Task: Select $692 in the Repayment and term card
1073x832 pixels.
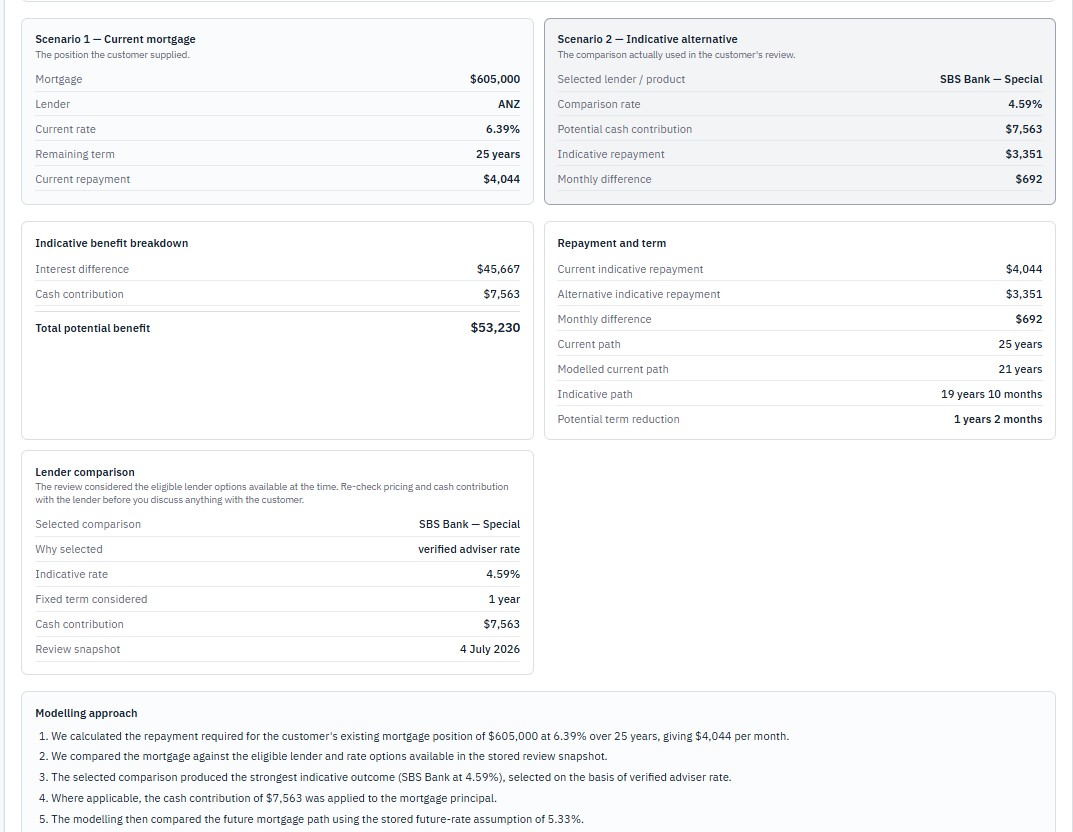Action: tap(1029, 320)
